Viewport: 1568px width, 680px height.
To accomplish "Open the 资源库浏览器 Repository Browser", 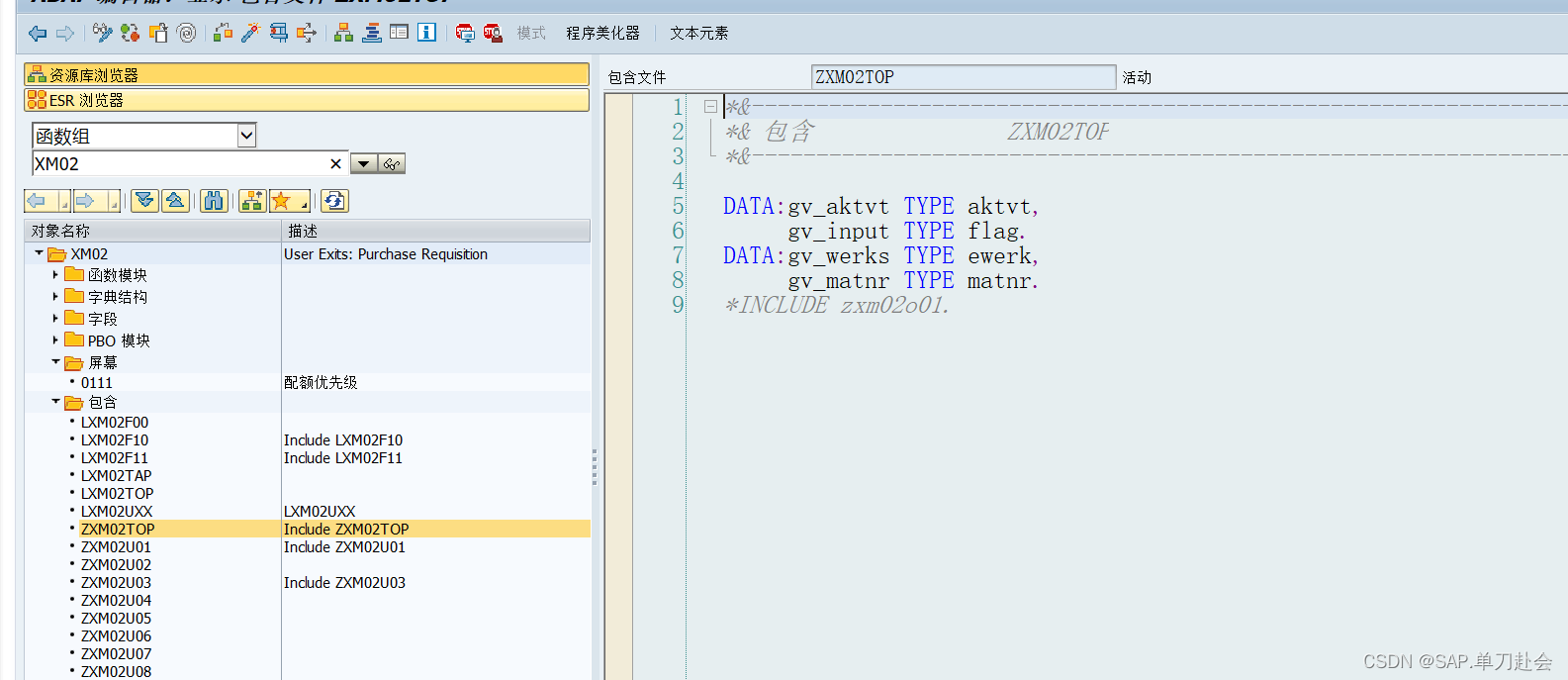I will pyautogui.click(x=307, y=74).
